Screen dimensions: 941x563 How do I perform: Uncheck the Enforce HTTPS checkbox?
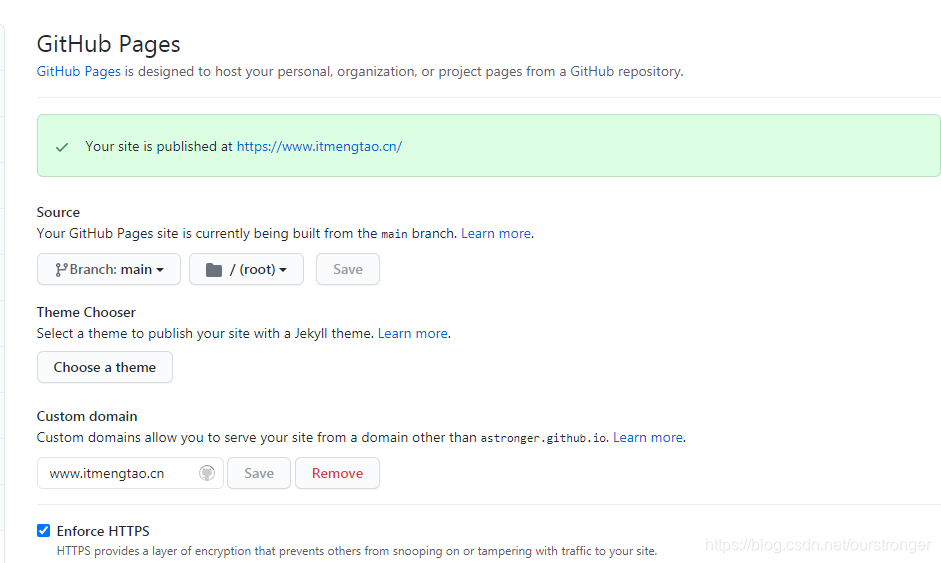tap(43, 531)
